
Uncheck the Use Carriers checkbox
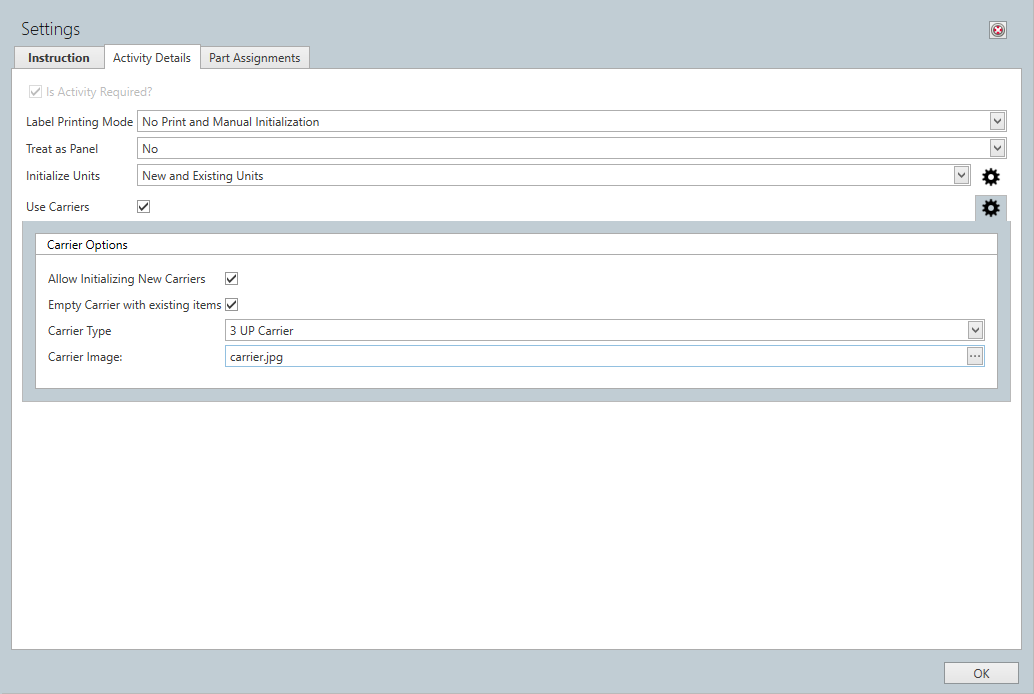coord(143,207)
